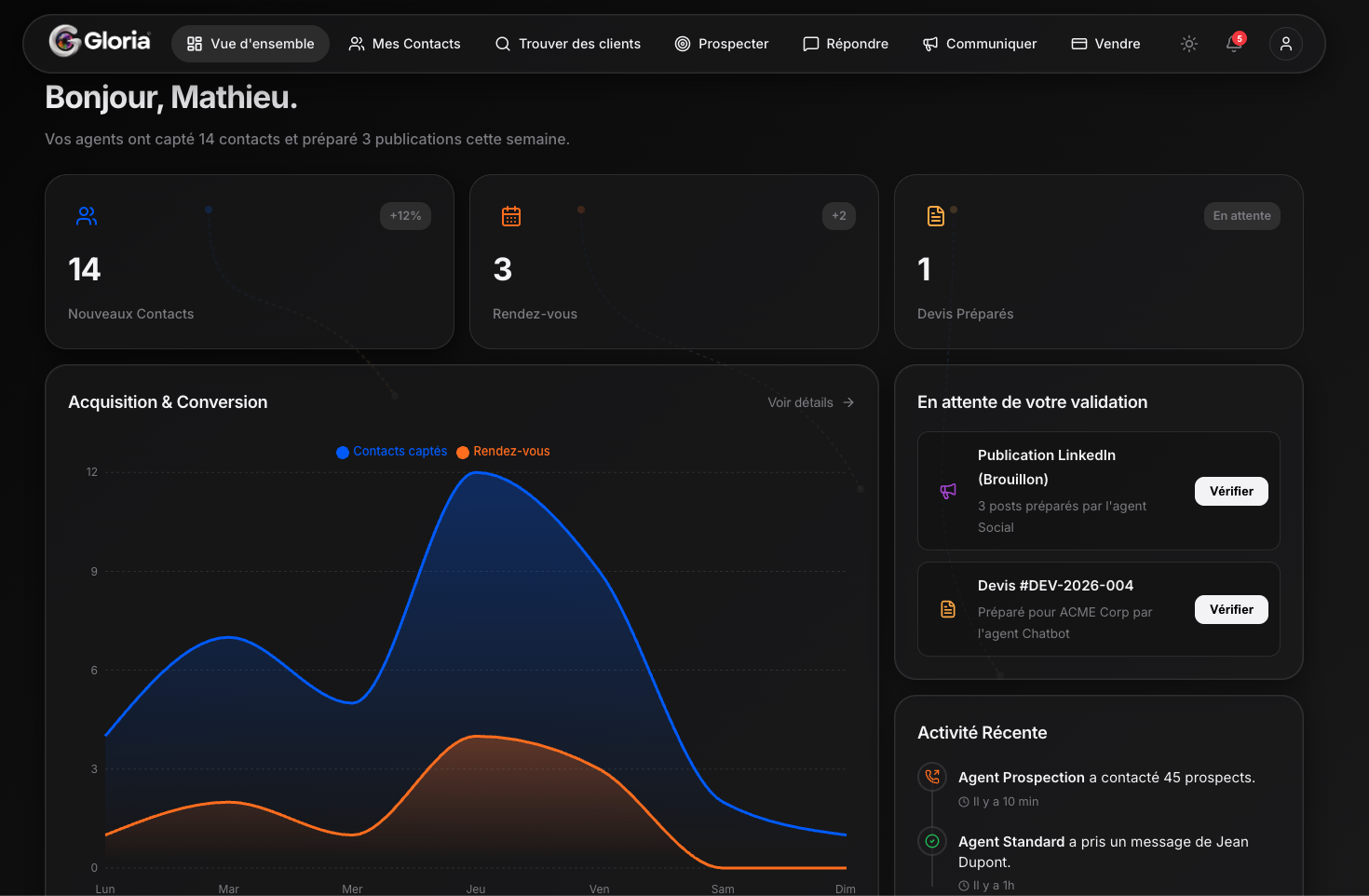Toggle the Contacts captés legend series

click(392, 452)
